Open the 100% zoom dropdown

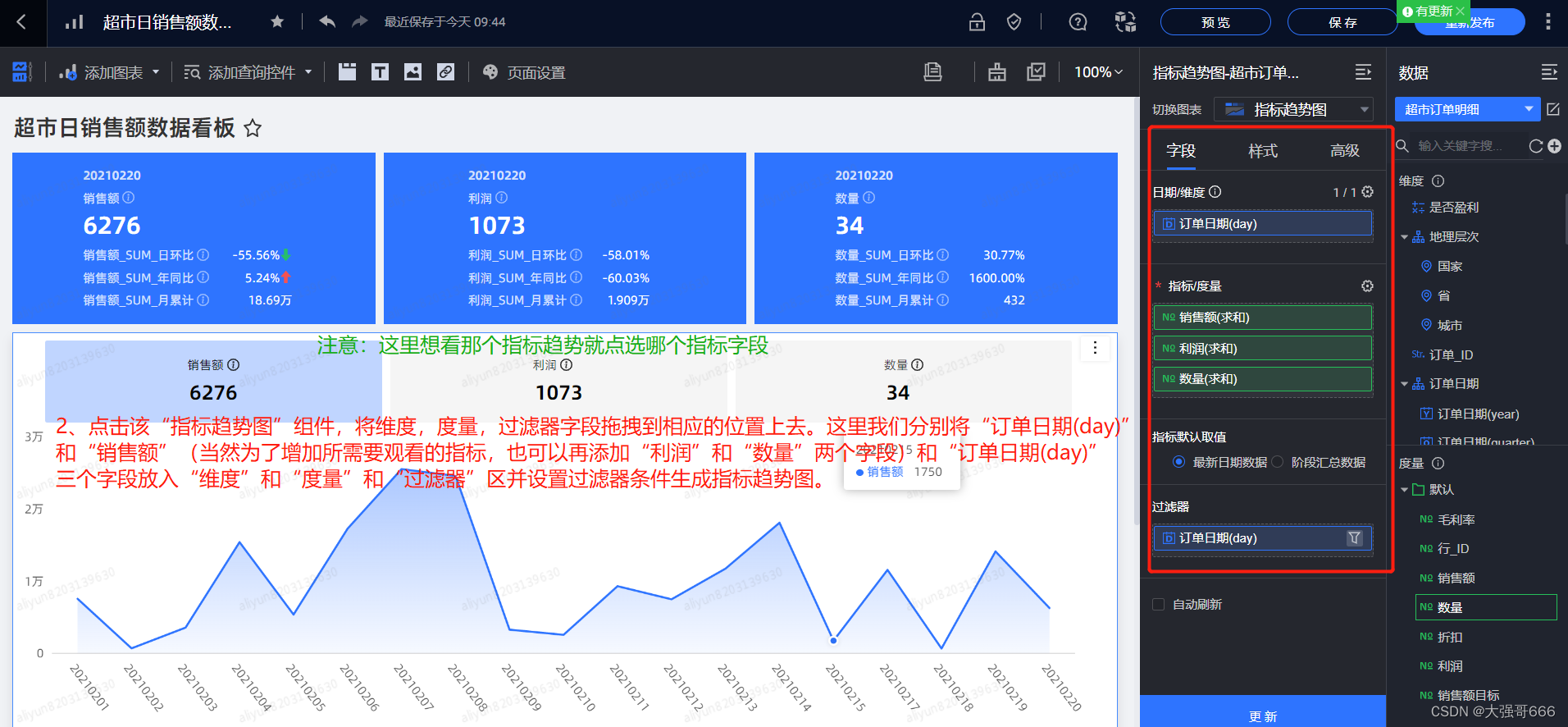1098,72
